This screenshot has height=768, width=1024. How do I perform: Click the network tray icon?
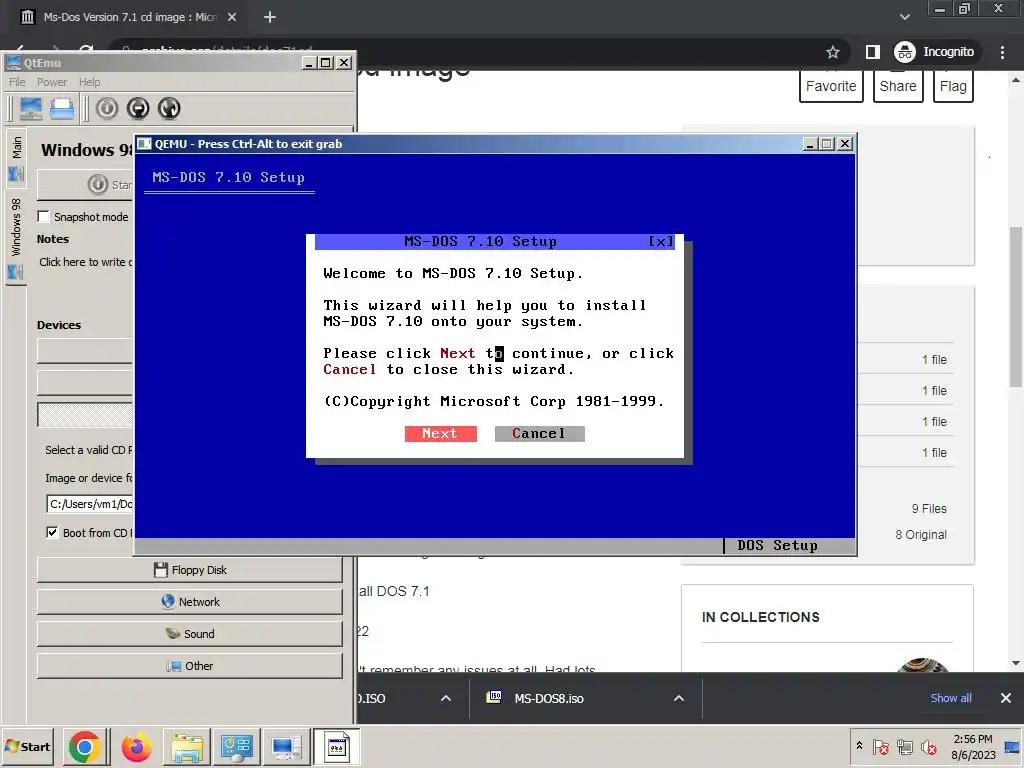(904, 747)
